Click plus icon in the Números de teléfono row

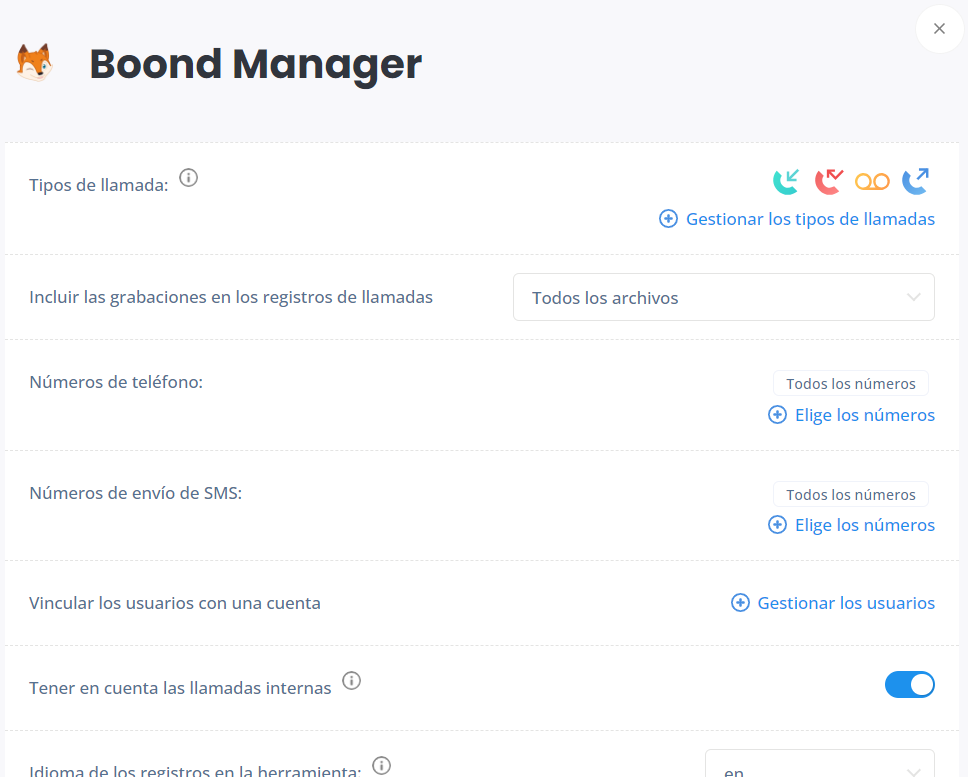pos(777,415)
